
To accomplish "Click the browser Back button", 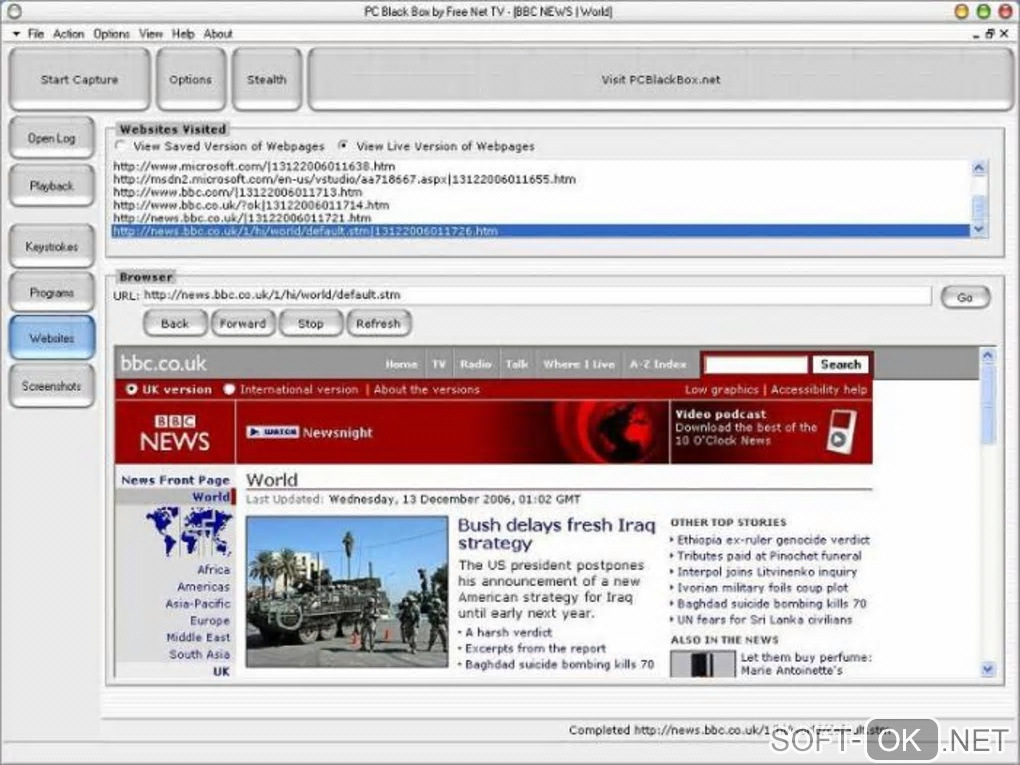I will (175, 323).
